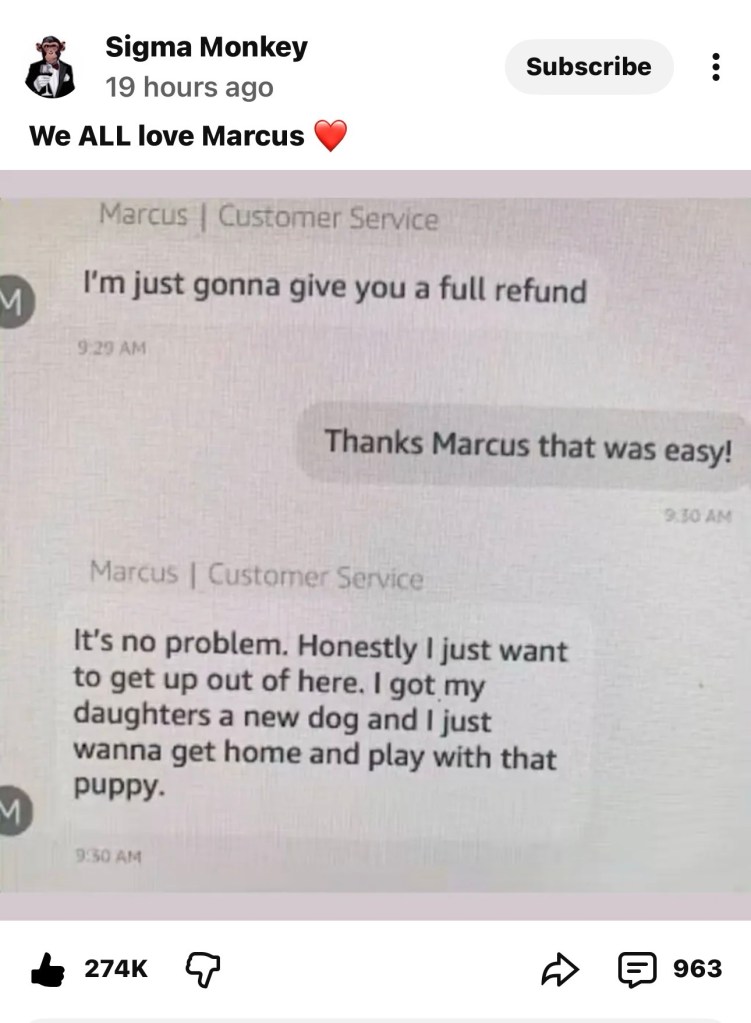Click the red heart emoji in the caption
751x1023 pixels.
[x=331, y=136]
